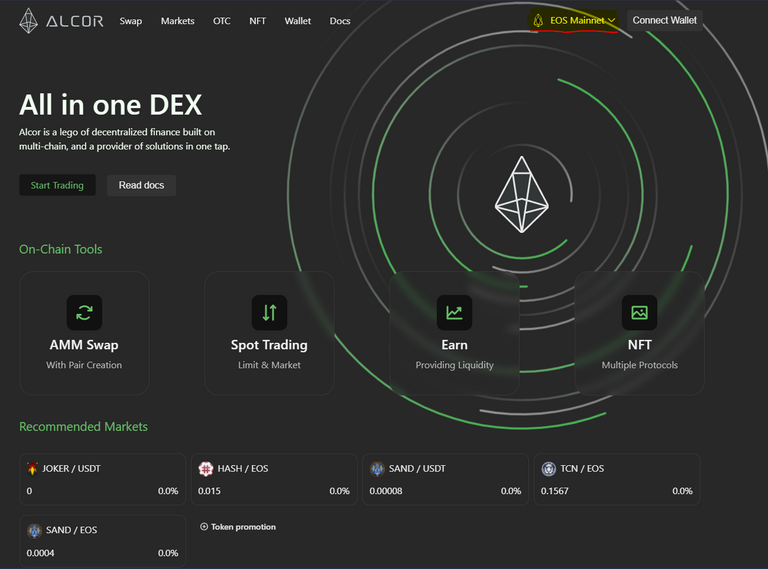The width and height of the screenshot is (768, 569).
Task: Click the Start Trading button
Action: pos(57,185)
